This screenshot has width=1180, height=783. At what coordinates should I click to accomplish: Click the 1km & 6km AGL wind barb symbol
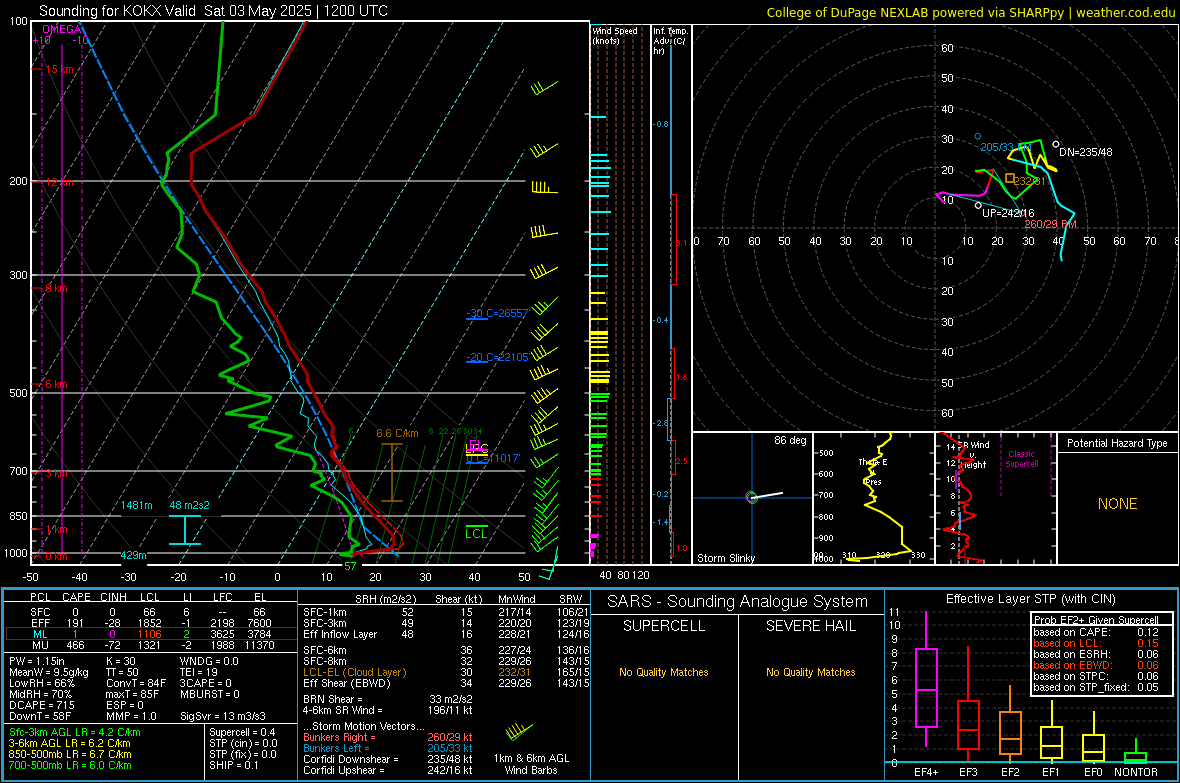519,731
